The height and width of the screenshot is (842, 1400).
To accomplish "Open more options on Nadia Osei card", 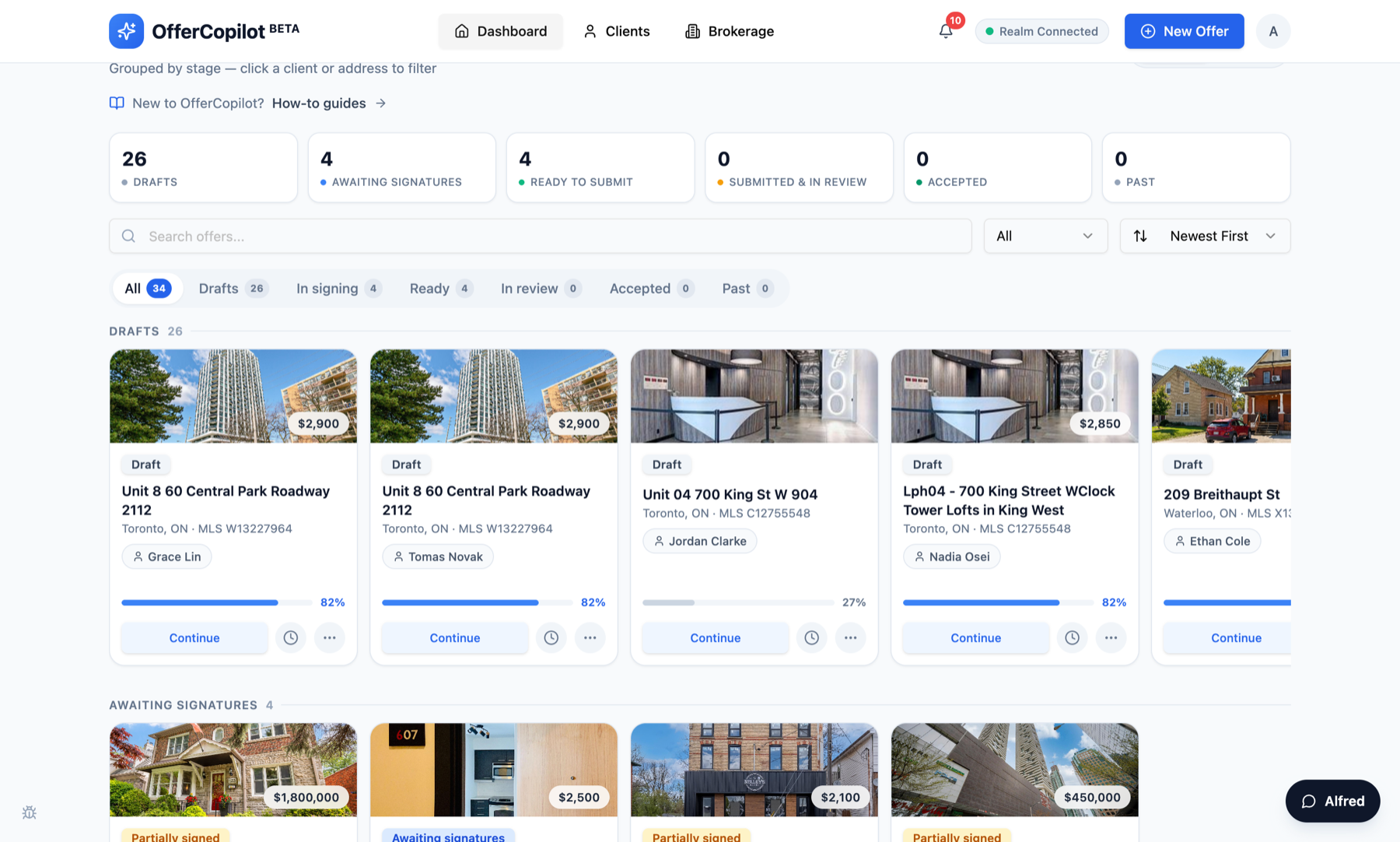I will point(1111,637).
